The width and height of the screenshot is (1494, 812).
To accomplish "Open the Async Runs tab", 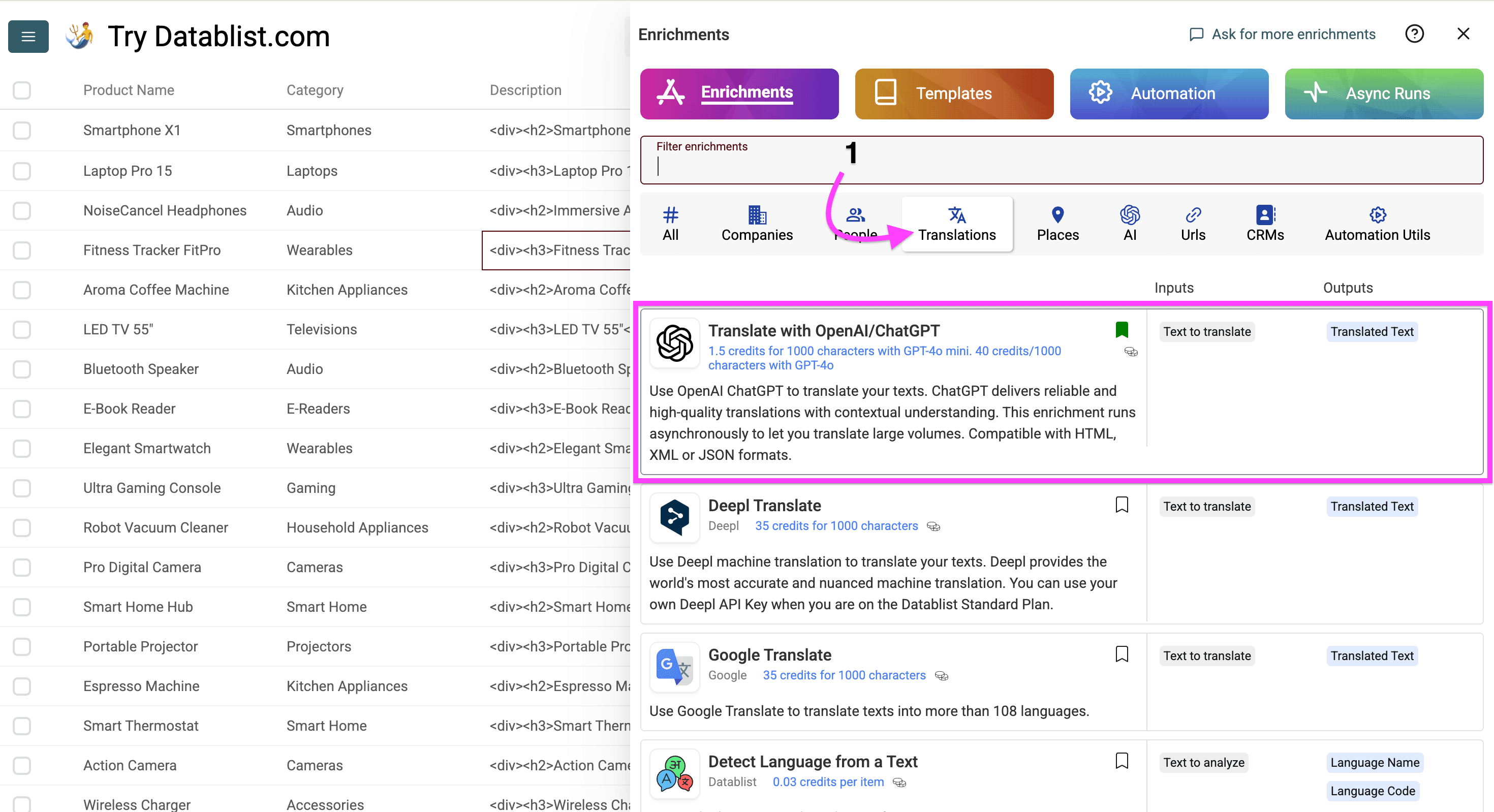I will [1383, 94].
